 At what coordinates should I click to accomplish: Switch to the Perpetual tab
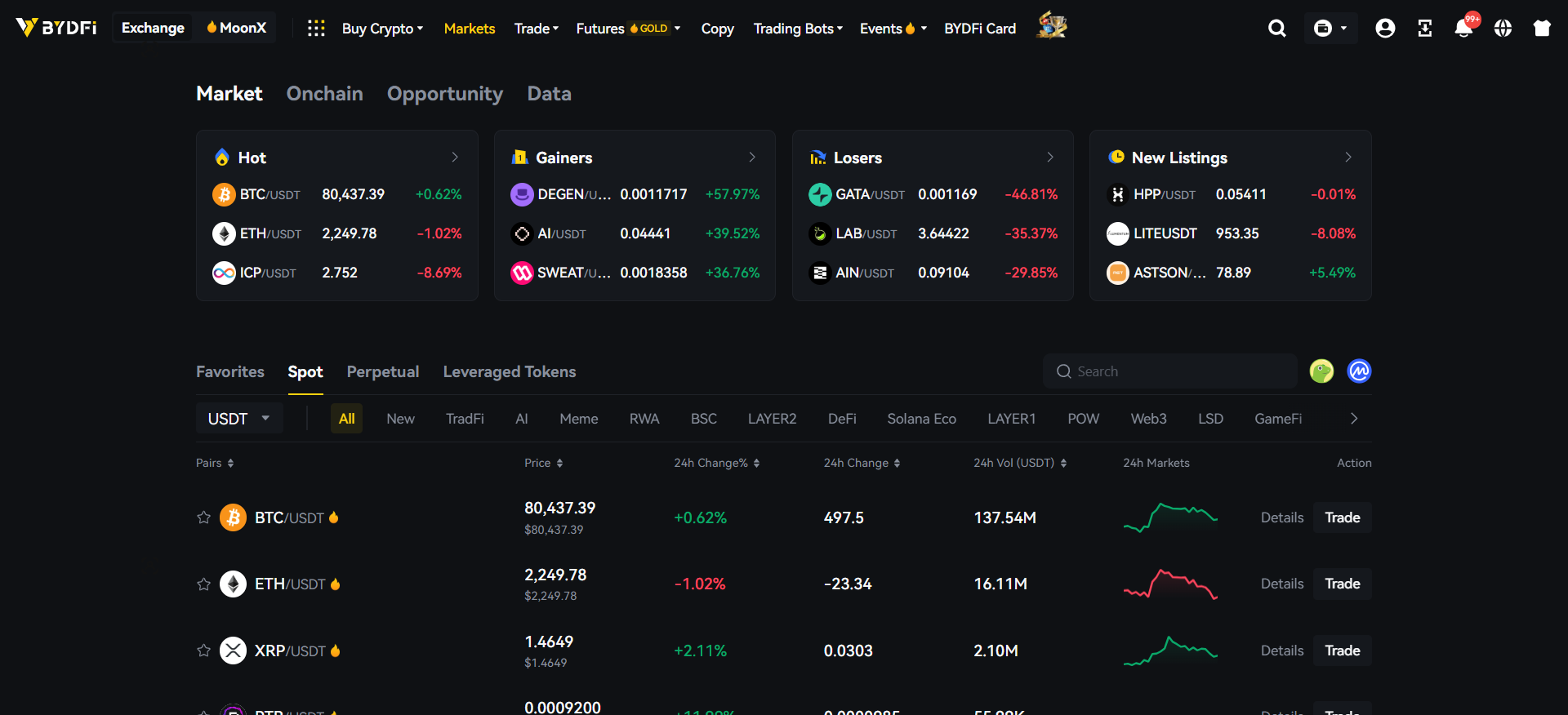383,371
